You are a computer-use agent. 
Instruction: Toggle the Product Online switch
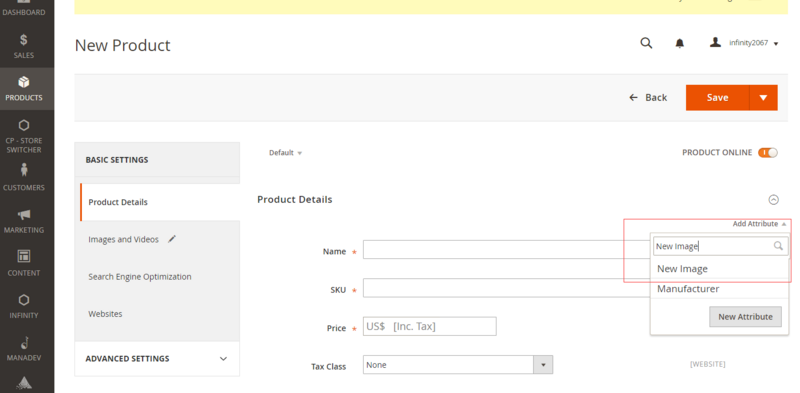coord(767,153)
